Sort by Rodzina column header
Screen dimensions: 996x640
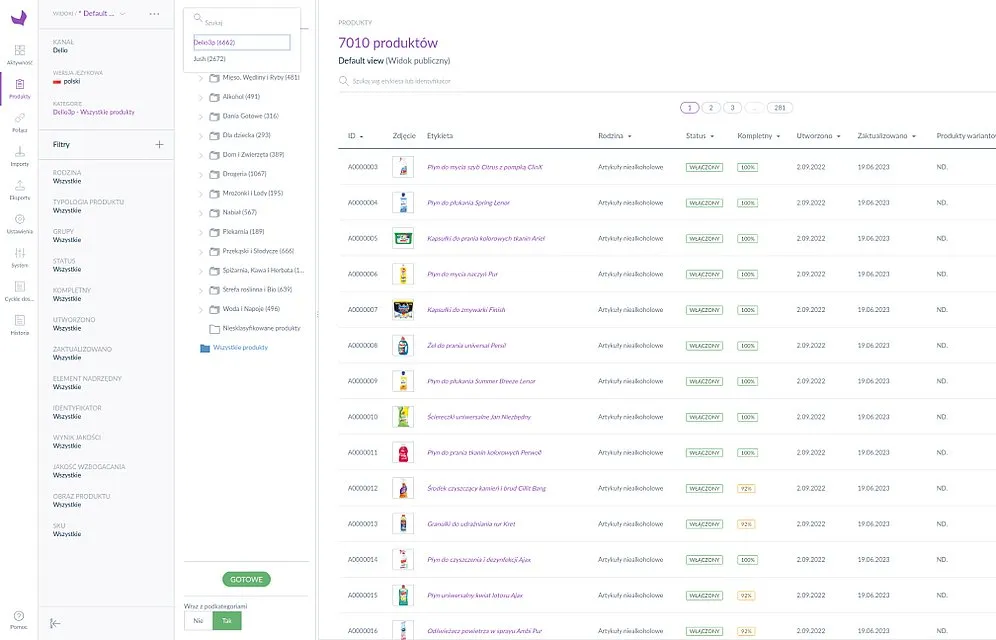(x=614, y=136)
